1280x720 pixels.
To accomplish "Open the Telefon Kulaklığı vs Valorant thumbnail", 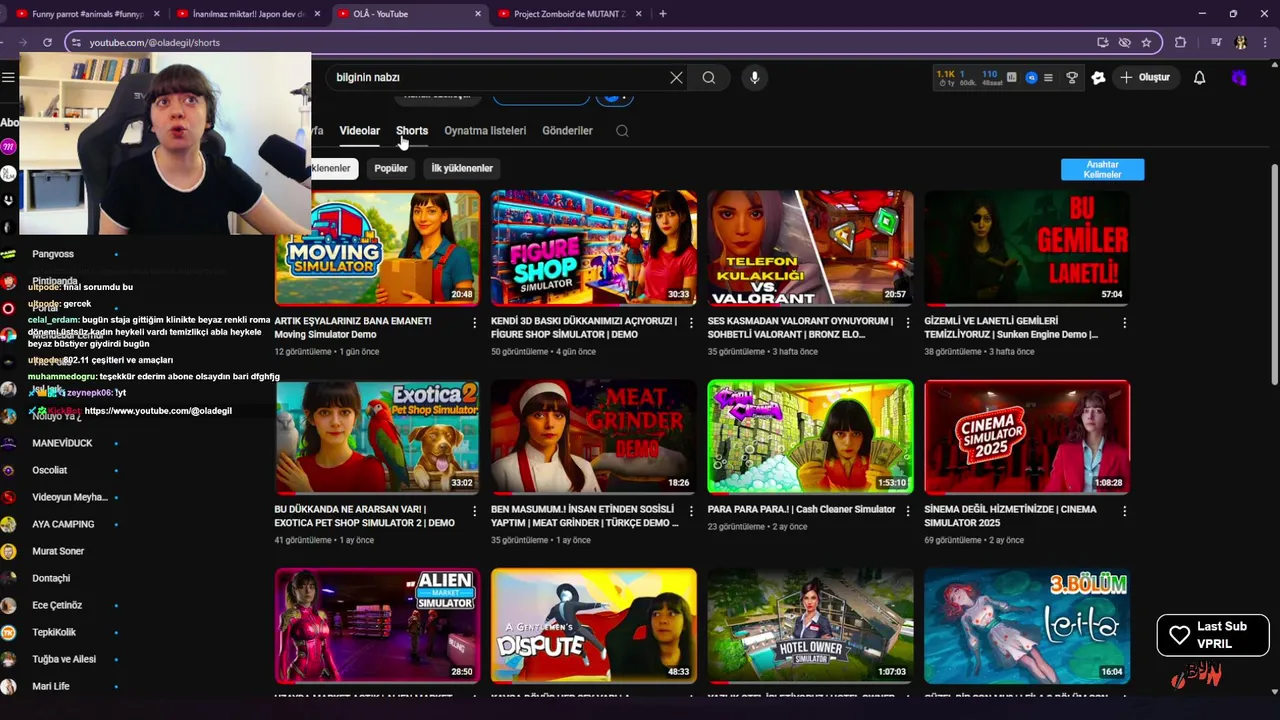I will tap(810, 248).
